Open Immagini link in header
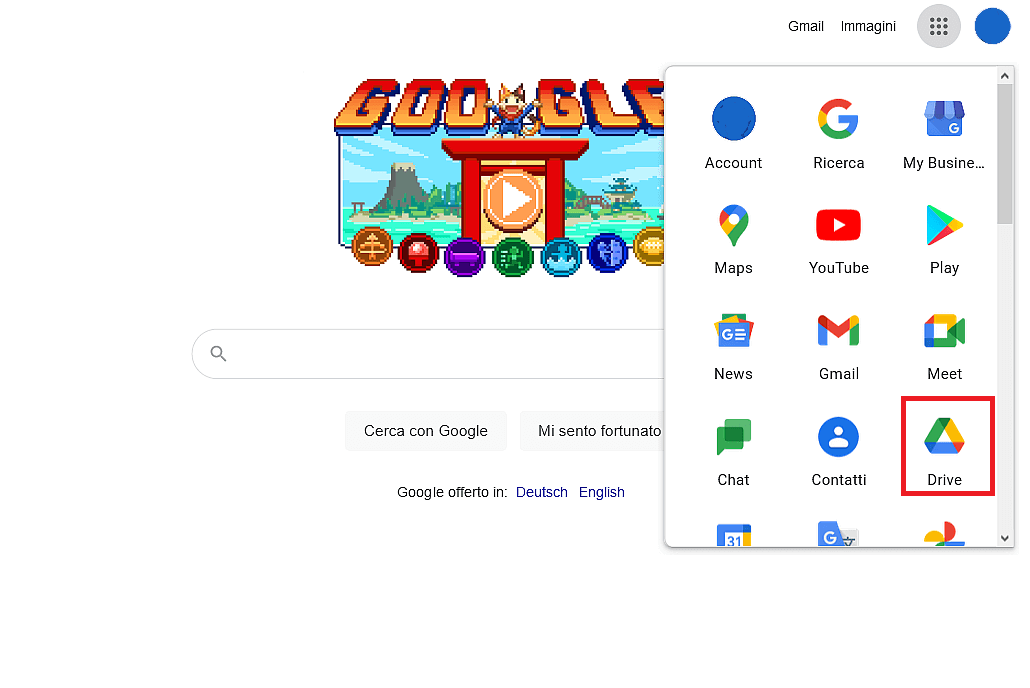Screen dimensions: 1030x688 (868, 26)
